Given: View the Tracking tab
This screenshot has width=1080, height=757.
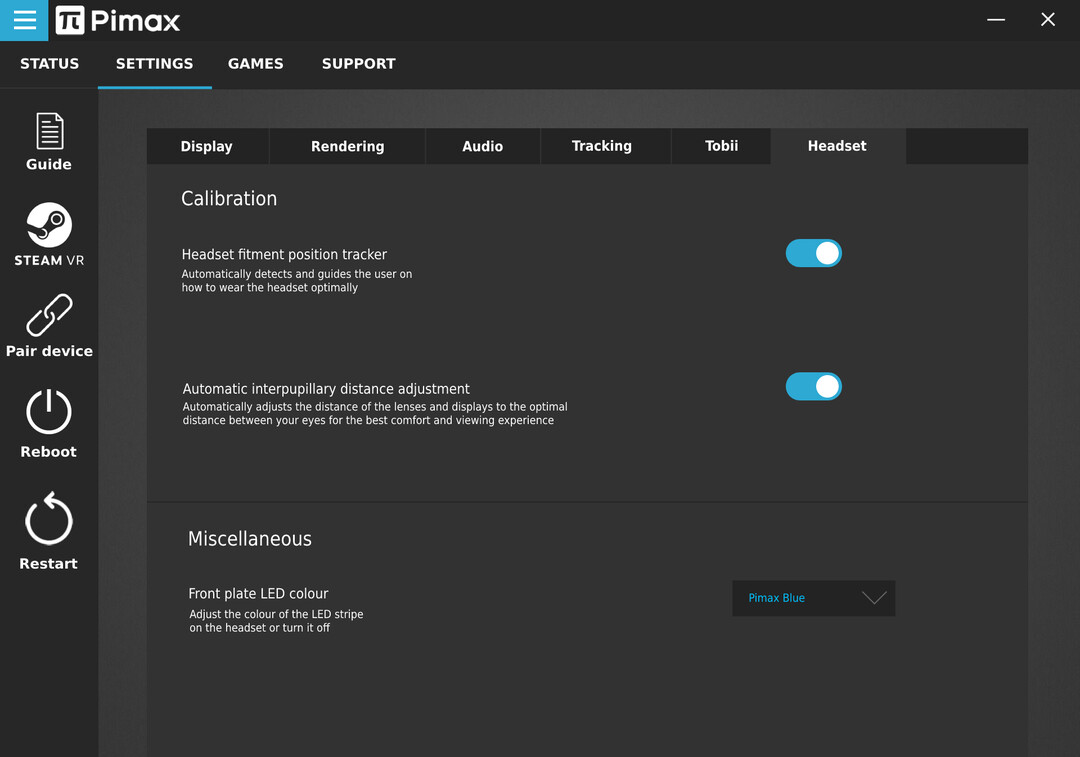Looking at the screenshot, I should click(x=601, y=146).
